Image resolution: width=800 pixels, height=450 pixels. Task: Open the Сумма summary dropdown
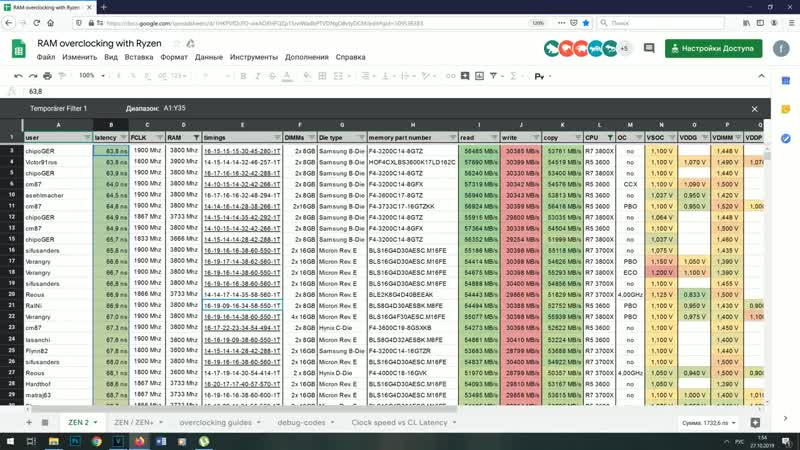[x=709, y=423]
